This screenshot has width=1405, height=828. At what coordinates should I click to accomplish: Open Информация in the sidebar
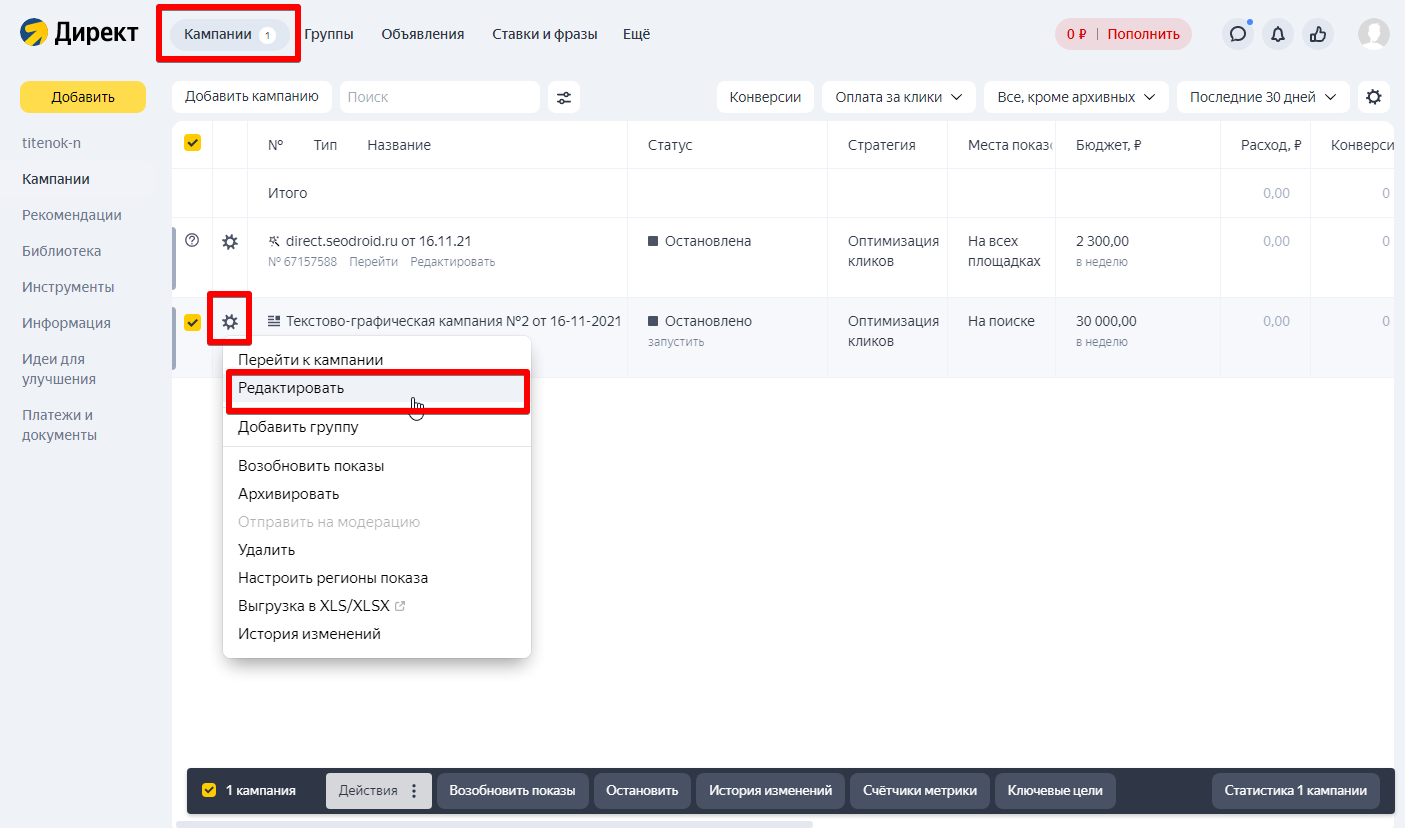[x=66, y=323]
